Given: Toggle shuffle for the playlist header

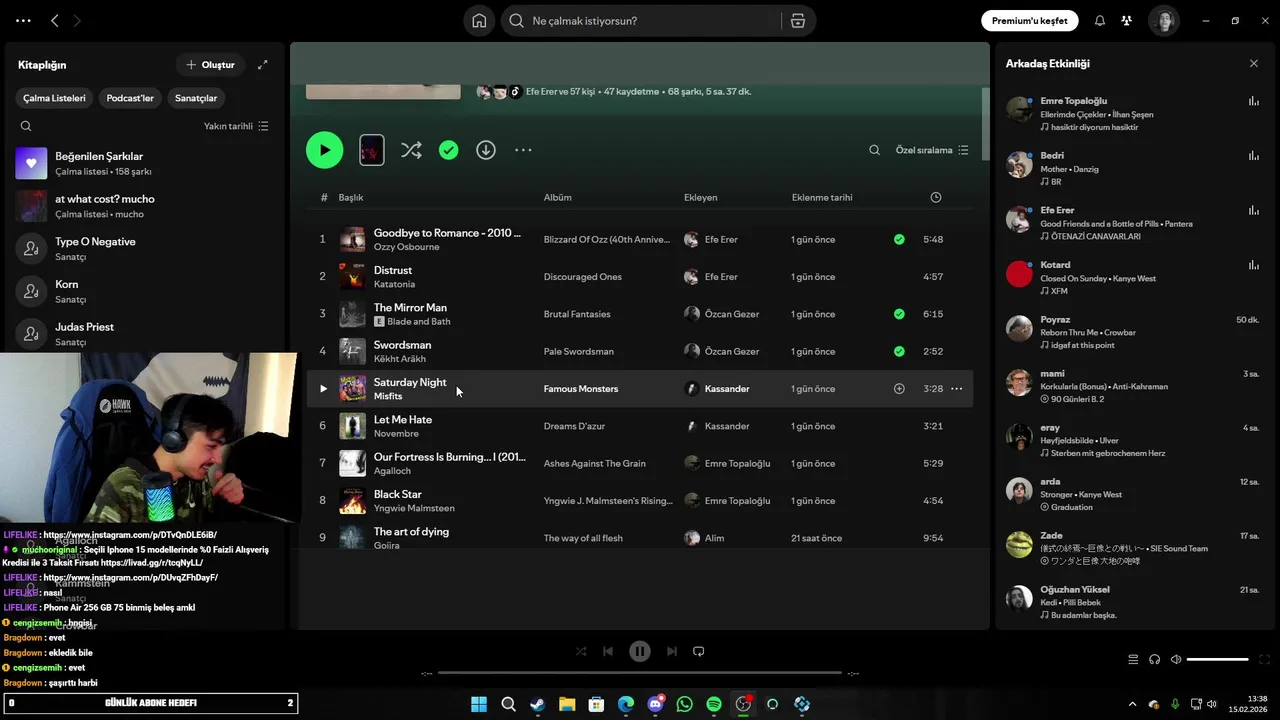Looking at the screenshot, I should click(x=411, y=150).
